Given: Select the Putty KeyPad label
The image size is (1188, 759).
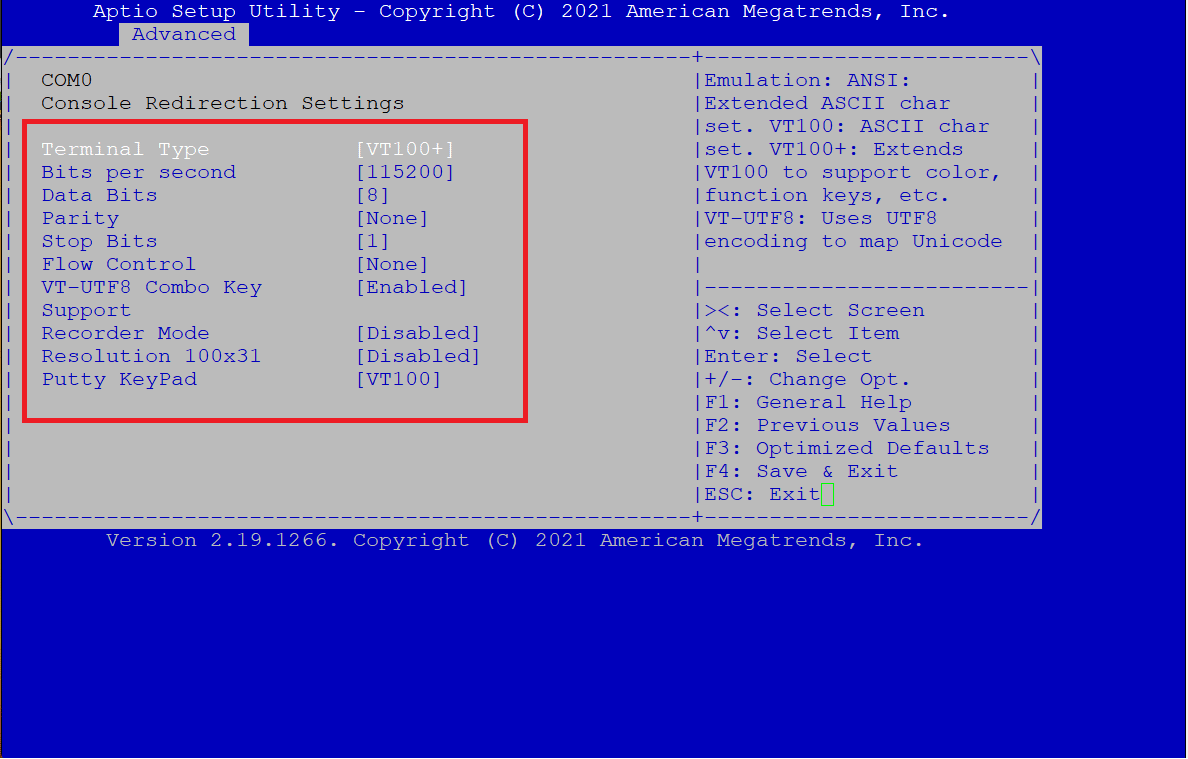Looking at the screenshot, I should [x=119, y=379].
